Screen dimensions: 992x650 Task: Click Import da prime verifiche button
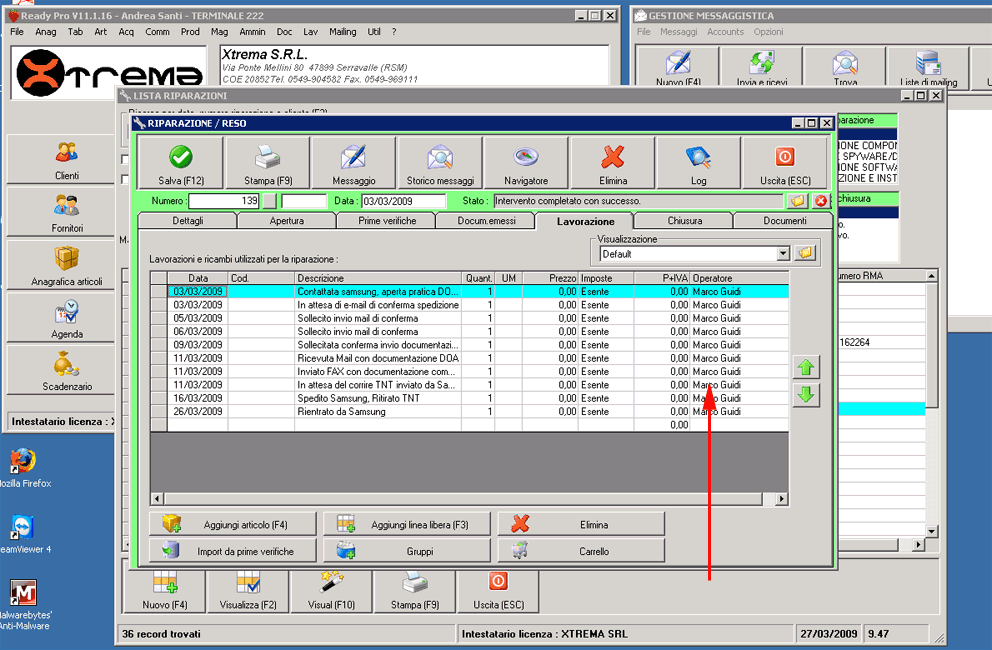pyautogui.click(x=233, y=551)
